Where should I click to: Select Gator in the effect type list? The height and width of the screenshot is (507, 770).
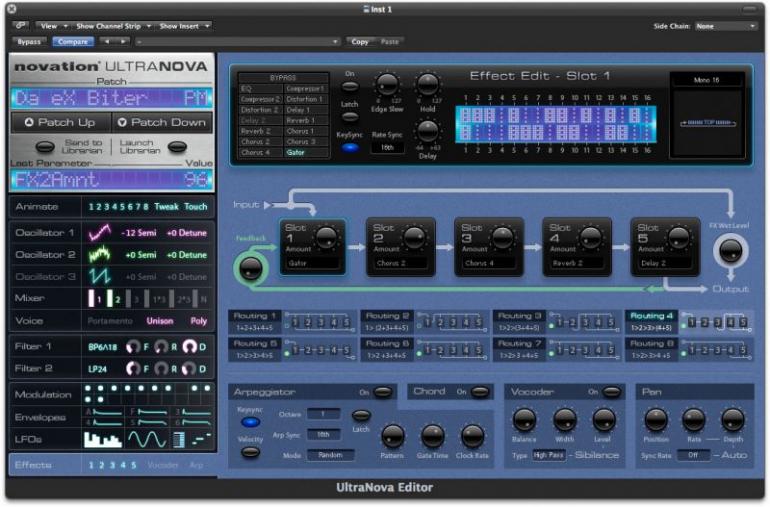pos(305,152)
